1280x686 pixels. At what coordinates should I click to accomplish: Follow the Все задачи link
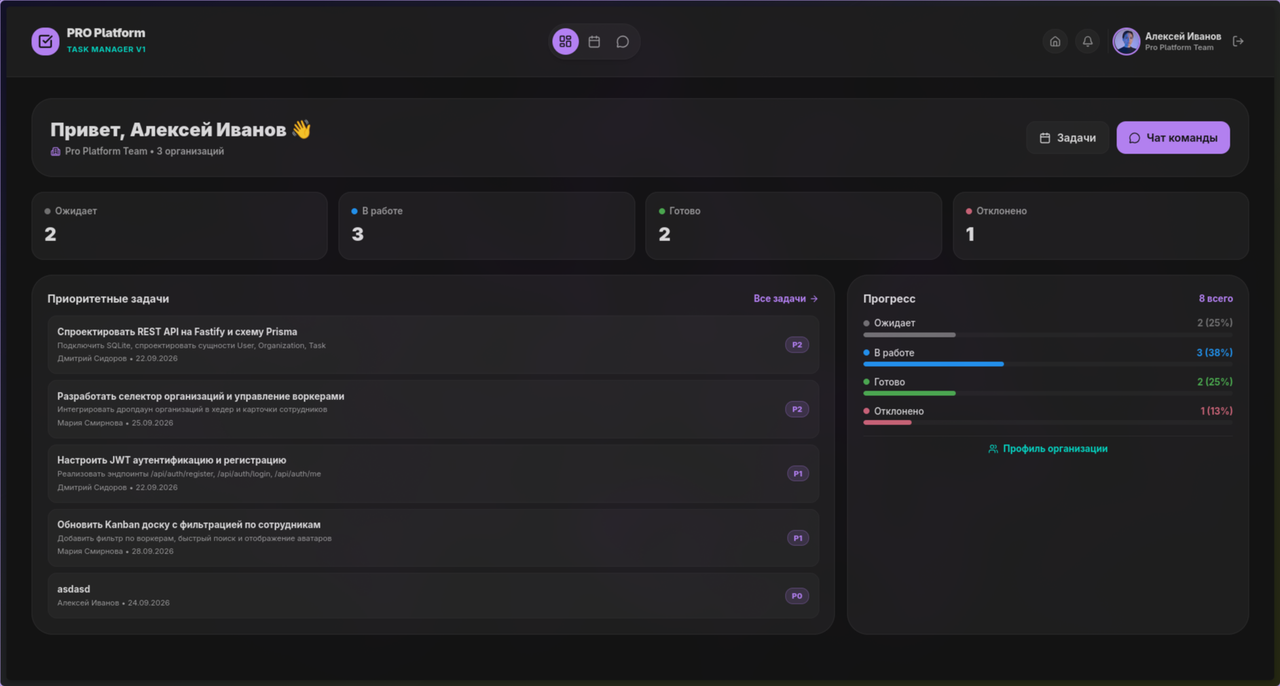pos(786,299)
